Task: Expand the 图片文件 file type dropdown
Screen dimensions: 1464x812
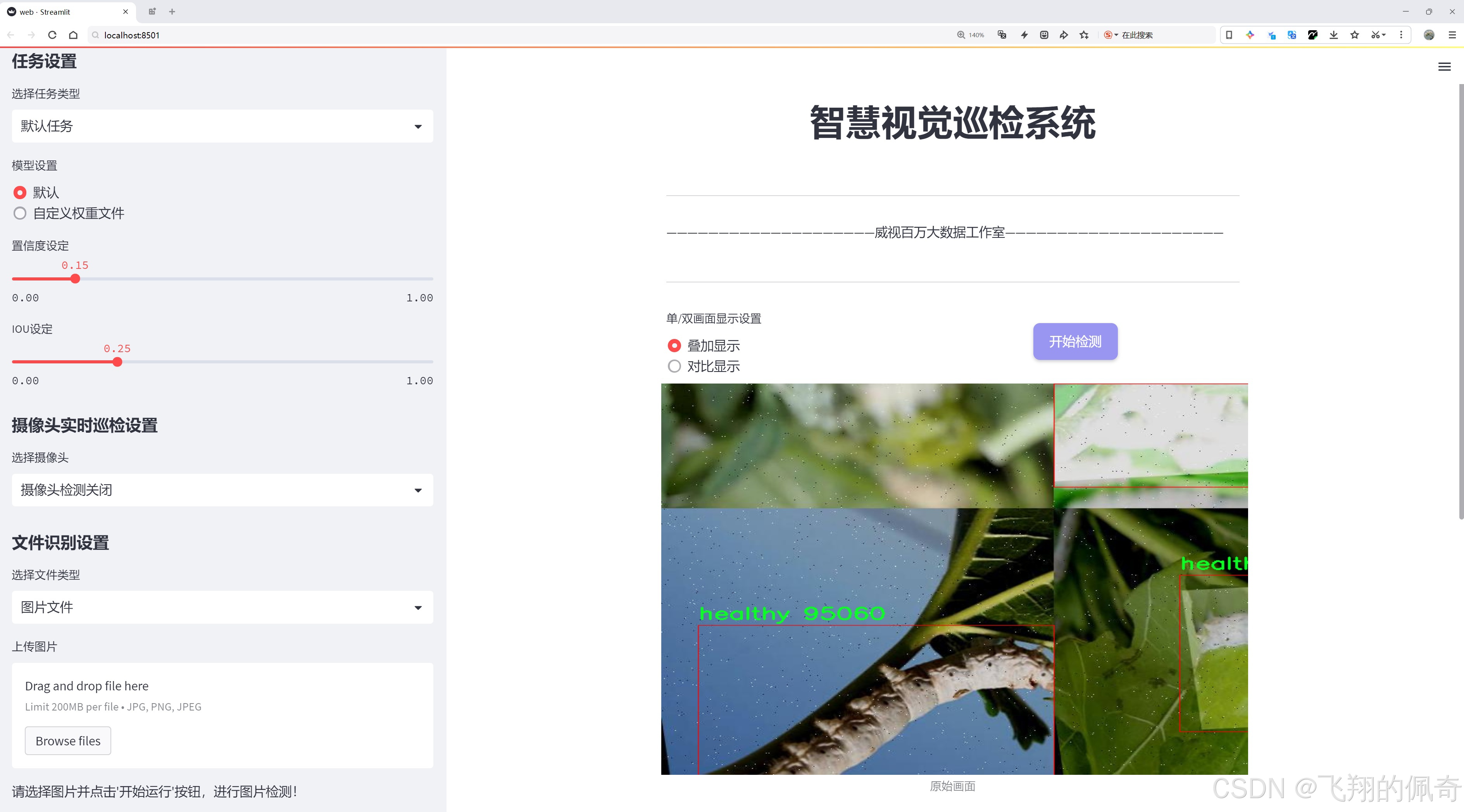Action: (222, 607)
